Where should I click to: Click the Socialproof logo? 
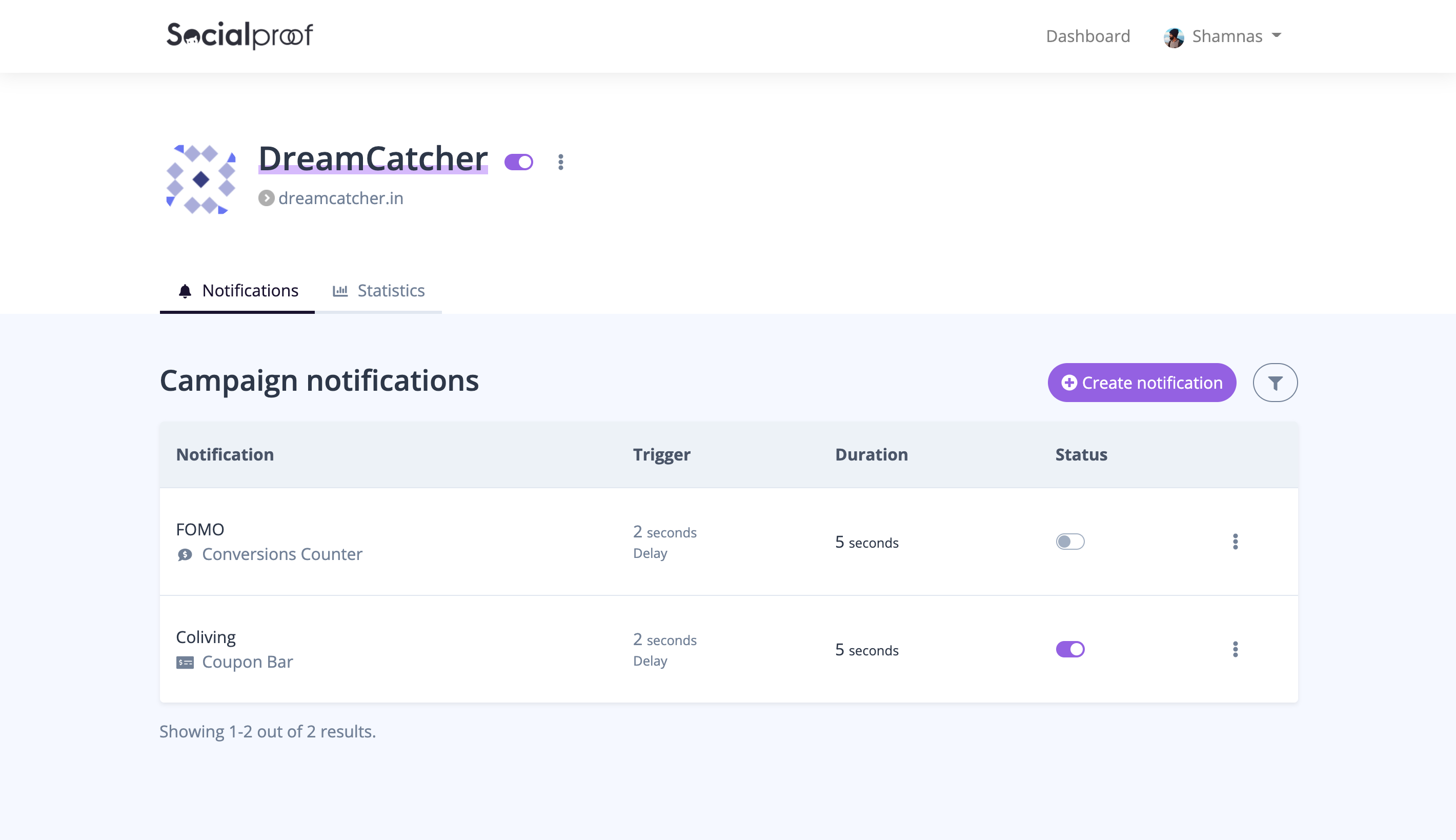(239, 35)
